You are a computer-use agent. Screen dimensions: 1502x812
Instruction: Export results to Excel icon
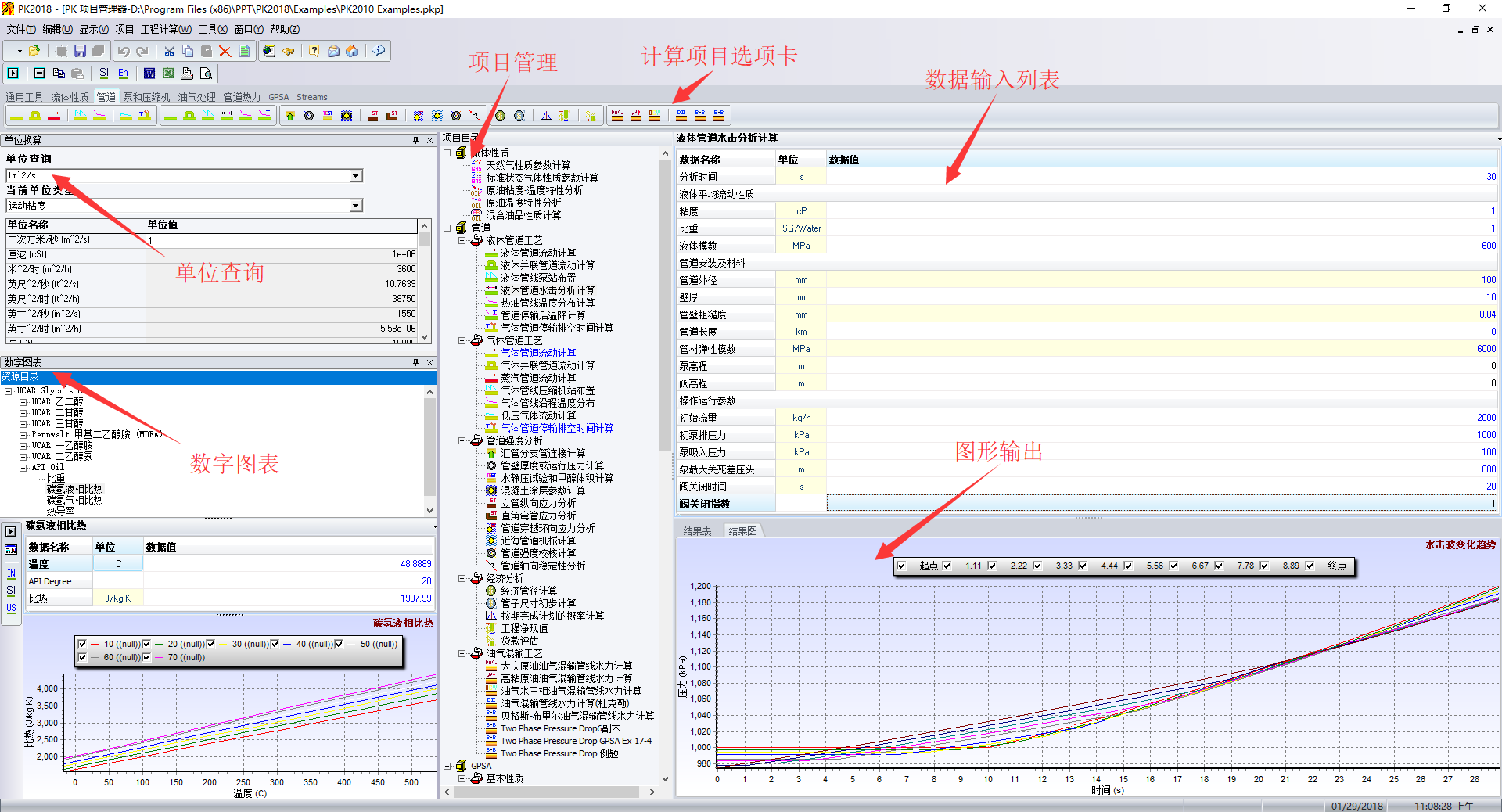click(x=168, y=73)
